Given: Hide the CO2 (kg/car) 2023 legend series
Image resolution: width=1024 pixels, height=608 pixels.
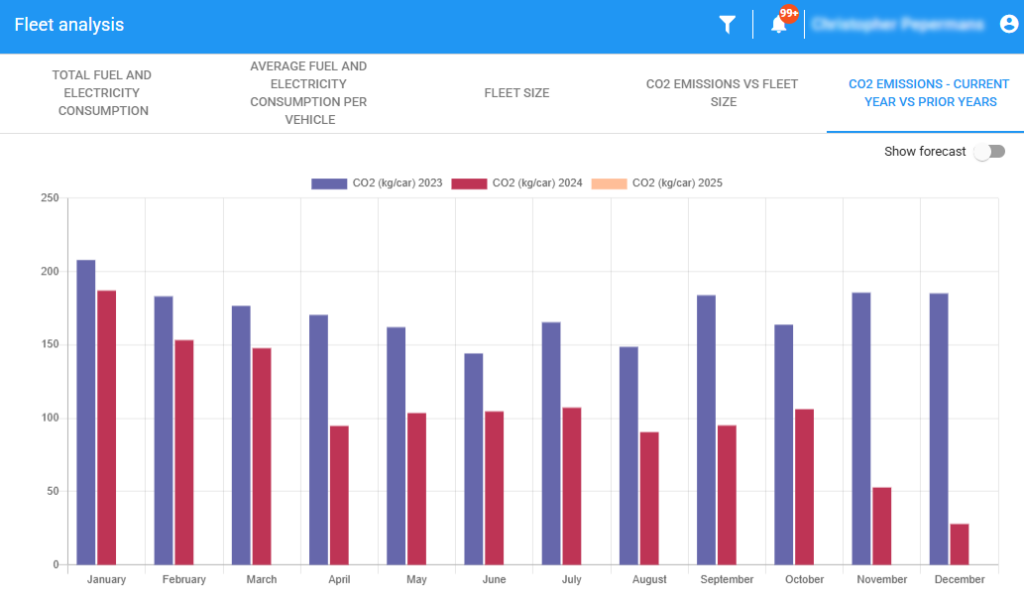Looking at the screenshot, I should click(x=376, y=183).
